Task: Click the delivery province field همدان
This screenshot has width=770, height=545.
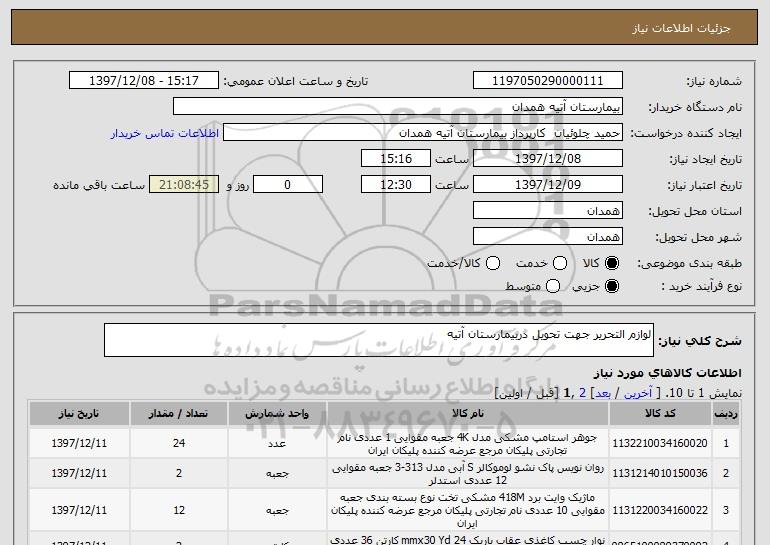Action: pos(548,211)
